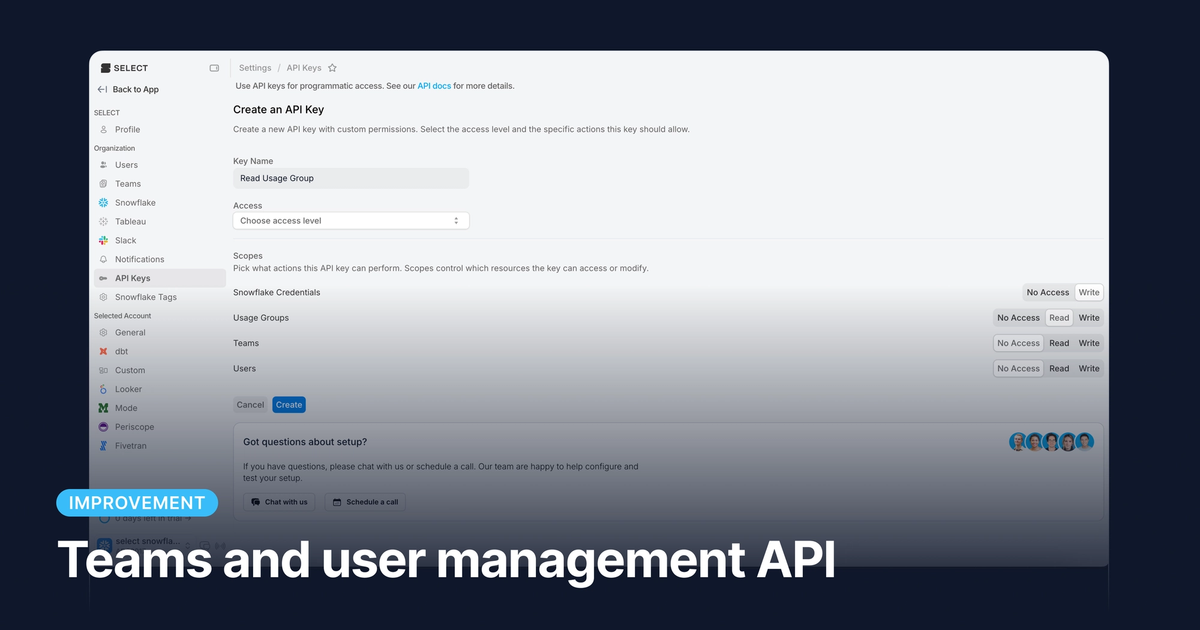
Task: Click the Create button
Action: [x=289, y=404]
